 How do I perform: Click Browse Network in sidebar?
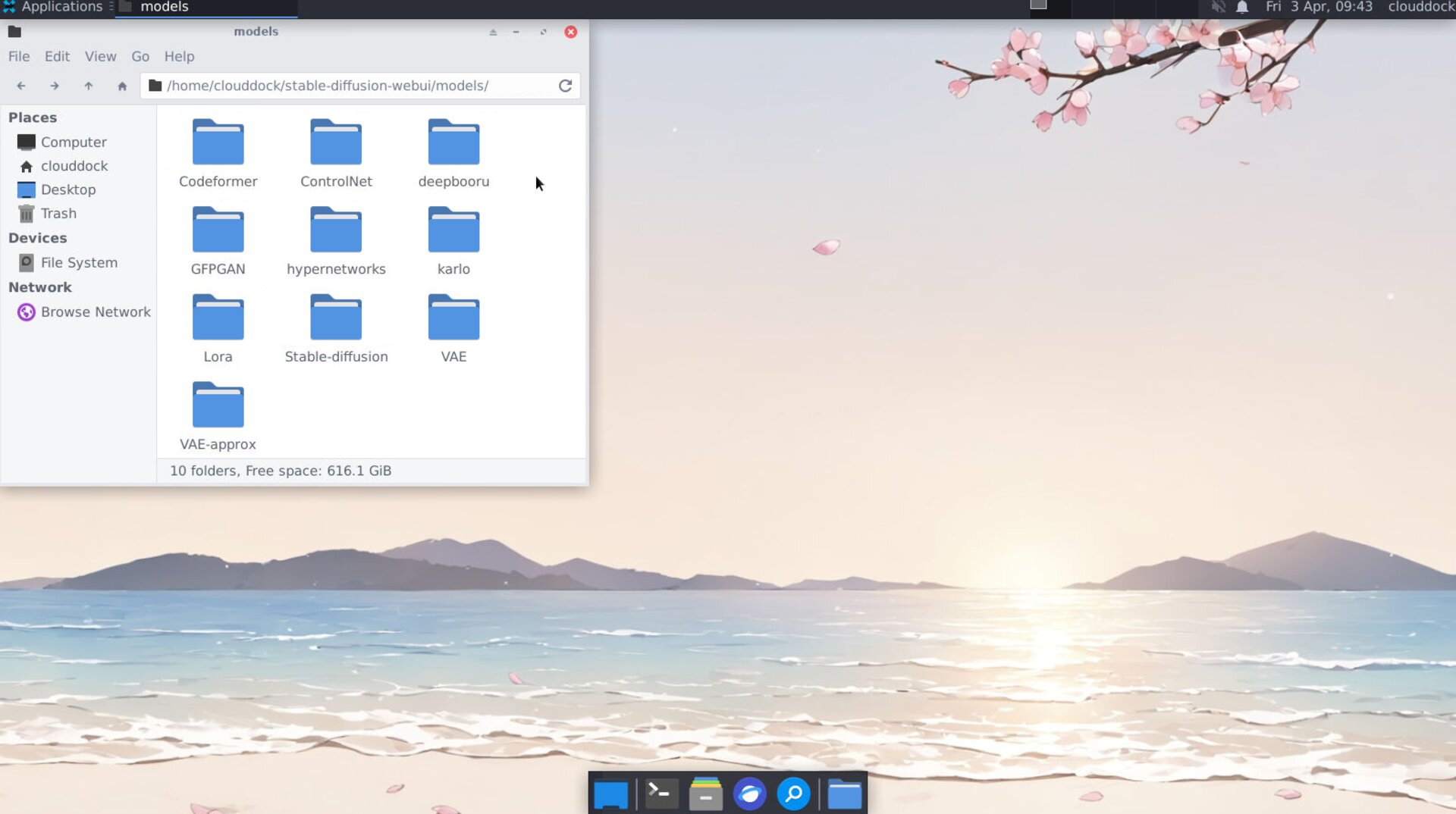pyautogui.click(x=96, y=312)
